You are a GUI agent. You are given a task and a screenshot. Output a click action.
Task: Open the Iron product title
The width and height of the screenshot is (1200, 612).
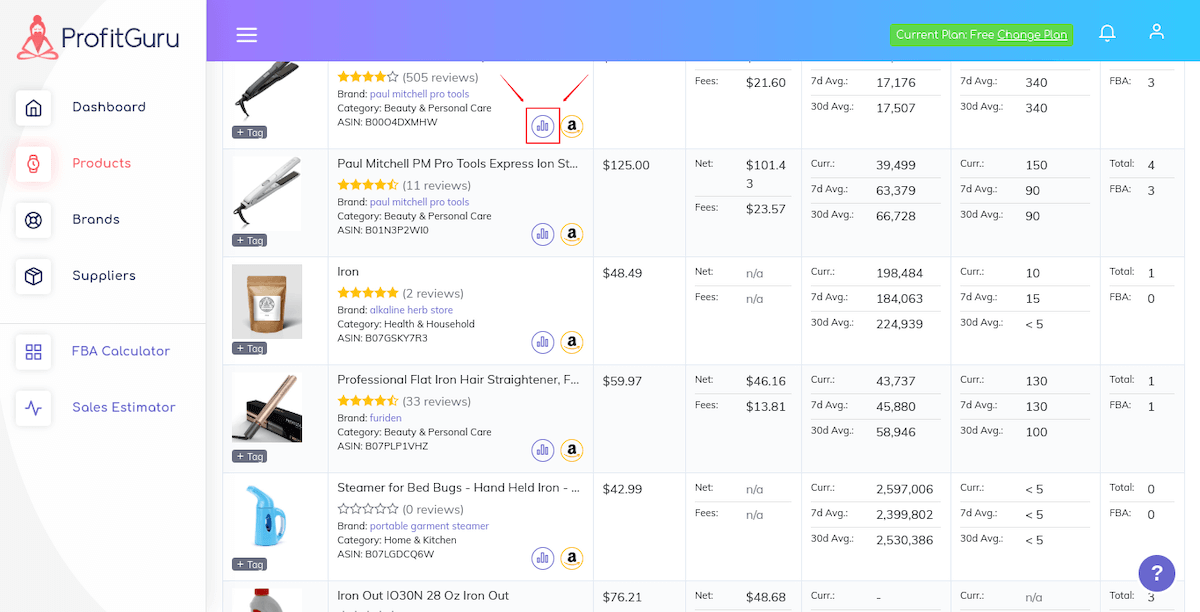348,272
